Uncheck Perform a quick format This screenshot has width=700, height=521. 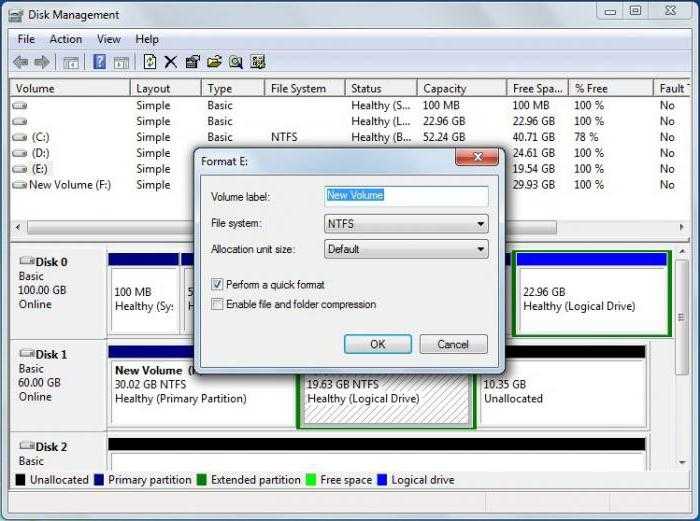[x=217, y=284]
